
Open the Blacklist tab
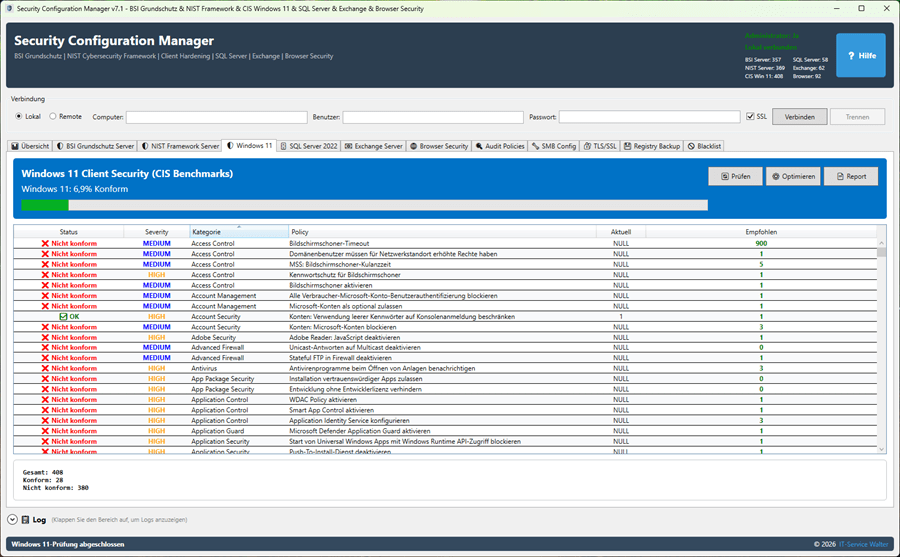704,146
